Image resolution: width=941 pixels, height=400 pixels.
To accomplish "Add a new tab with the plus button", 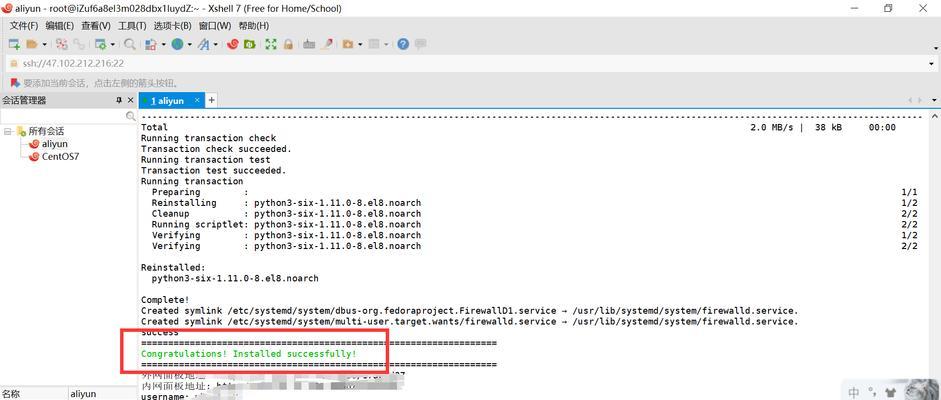I will (x=211, y=101).
